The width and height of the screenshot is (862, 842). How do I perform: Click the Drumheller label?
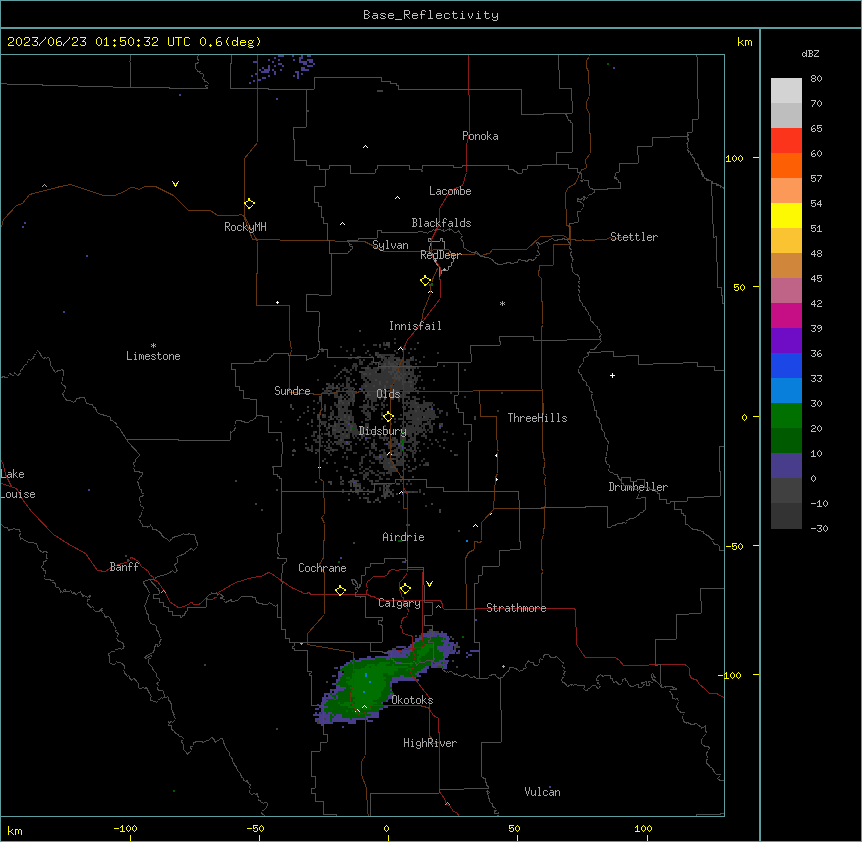click(x=638, y=487)
